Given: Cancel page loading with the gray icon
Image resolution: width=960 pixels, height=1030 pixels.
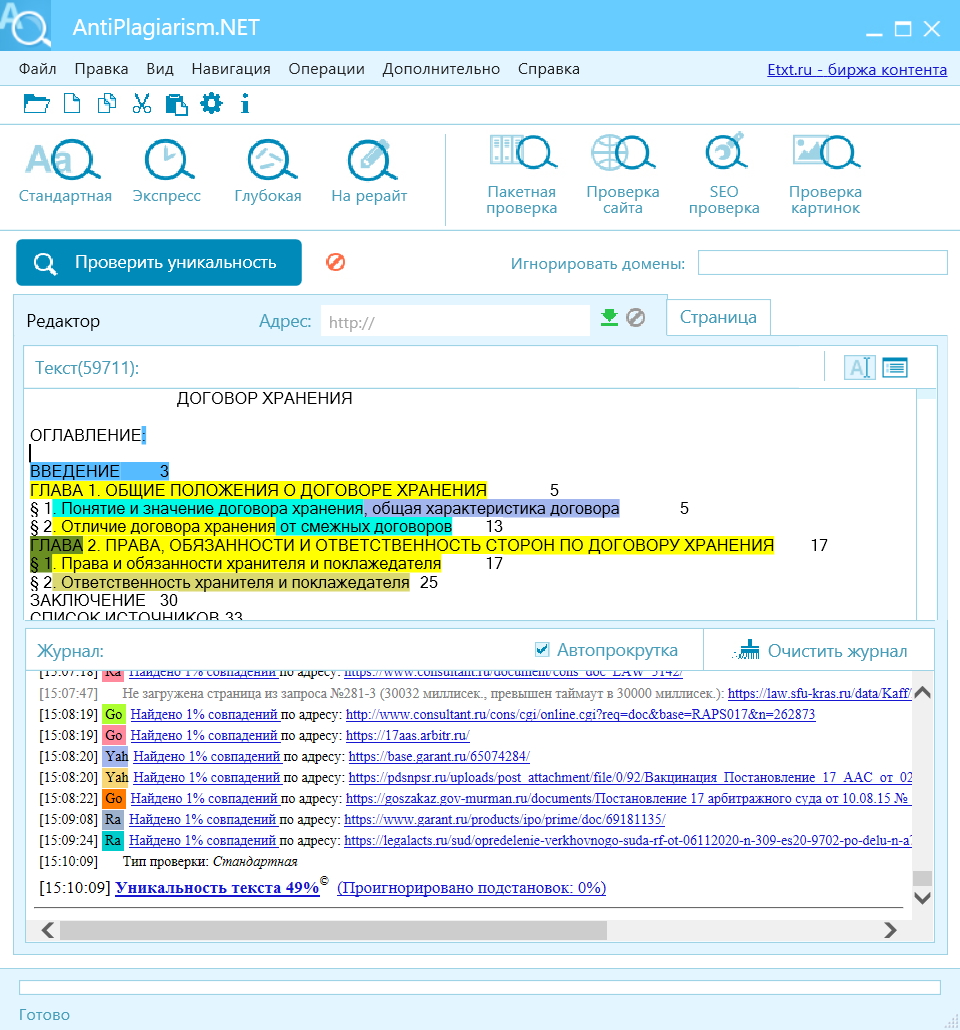Looking at the screenshot, I should click(x=635, y=318).
